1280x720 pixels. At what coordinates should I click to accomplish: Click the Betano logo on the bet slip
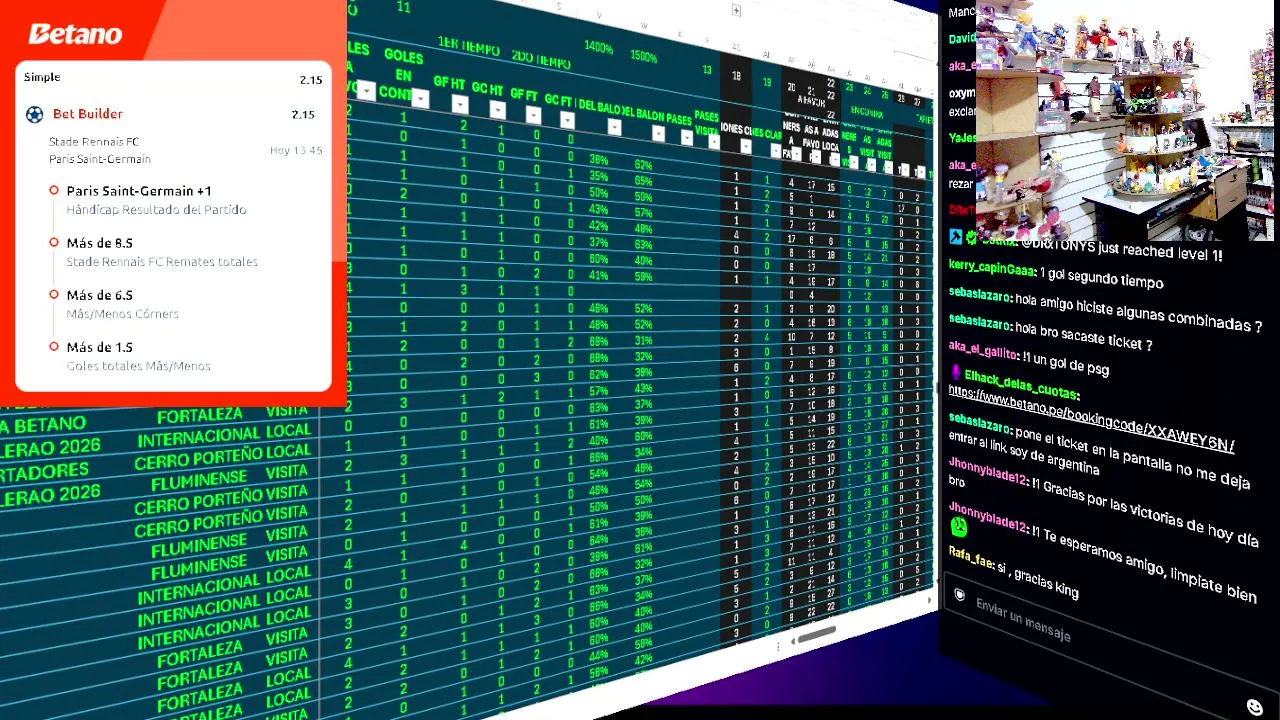click(75, 34)
